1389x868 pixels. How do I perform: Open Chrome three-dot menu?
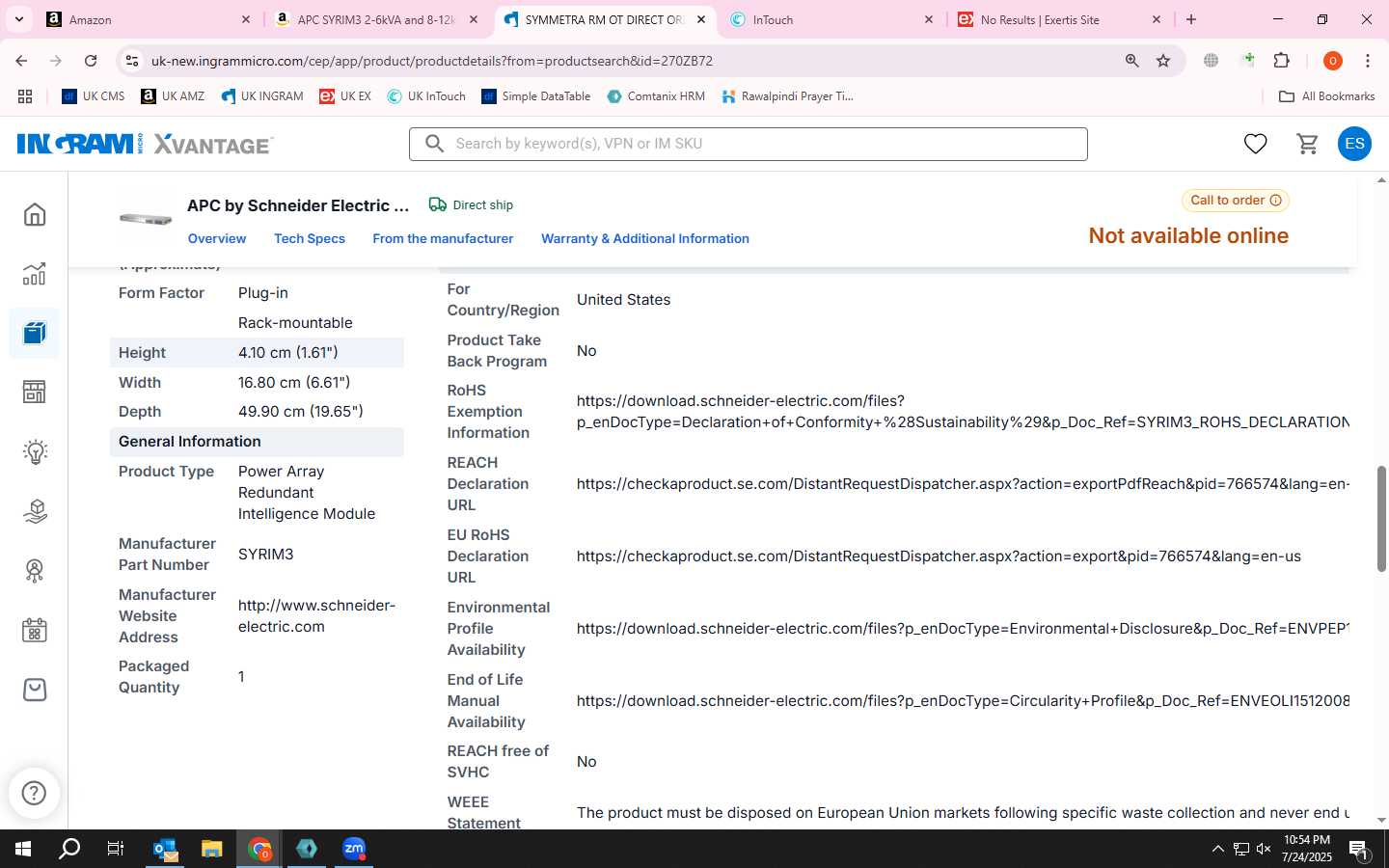[x=1368, y=61]
